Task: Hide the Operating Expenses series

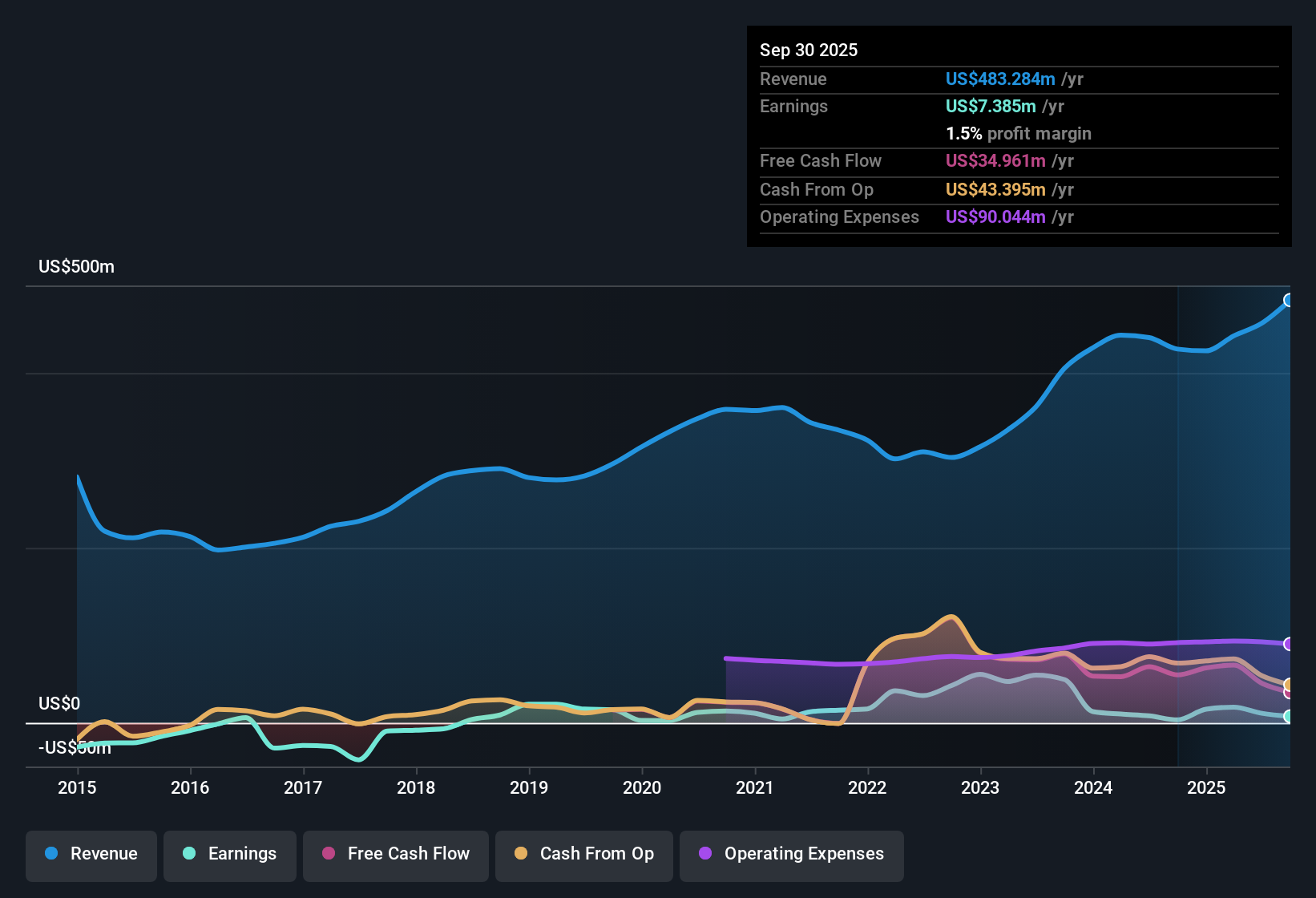Action: pos(791,854)
